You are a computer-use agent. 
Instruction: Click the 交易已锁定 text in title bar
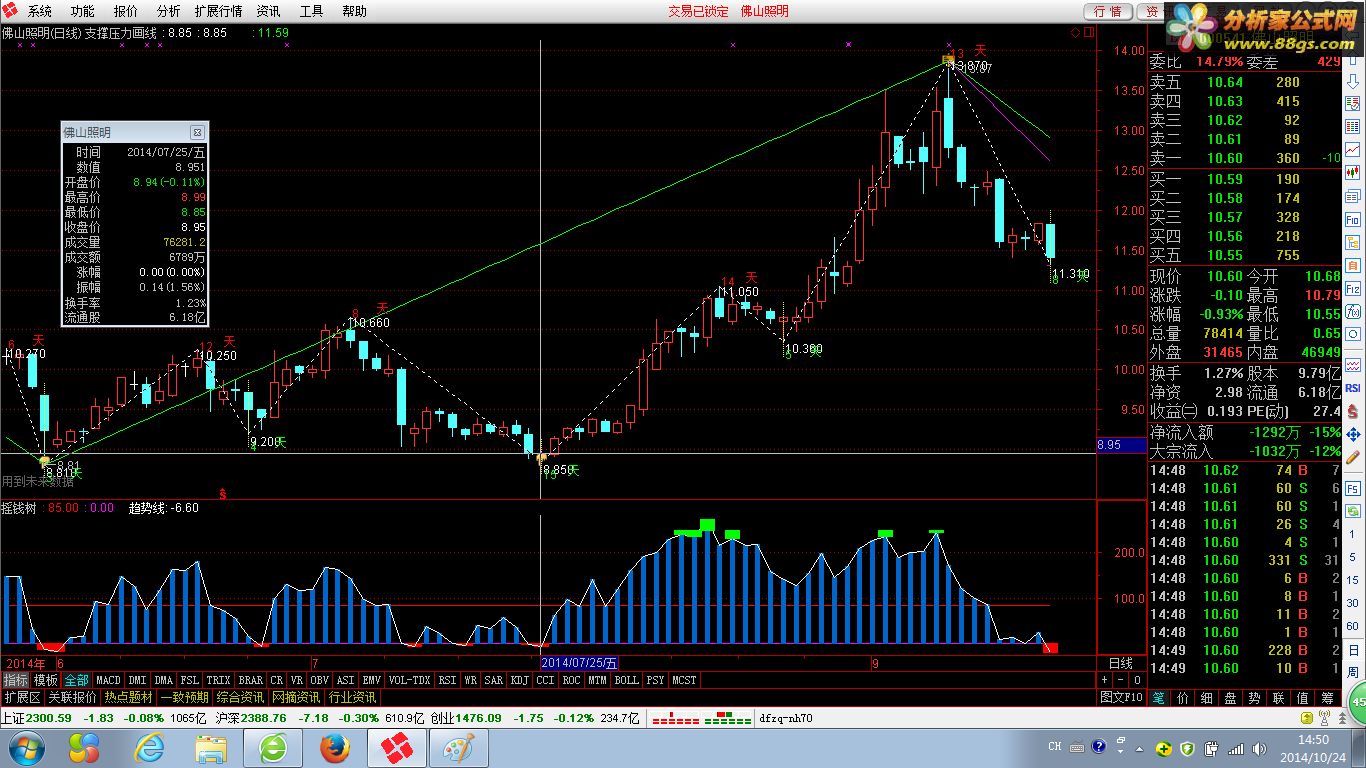pos(698,12)
